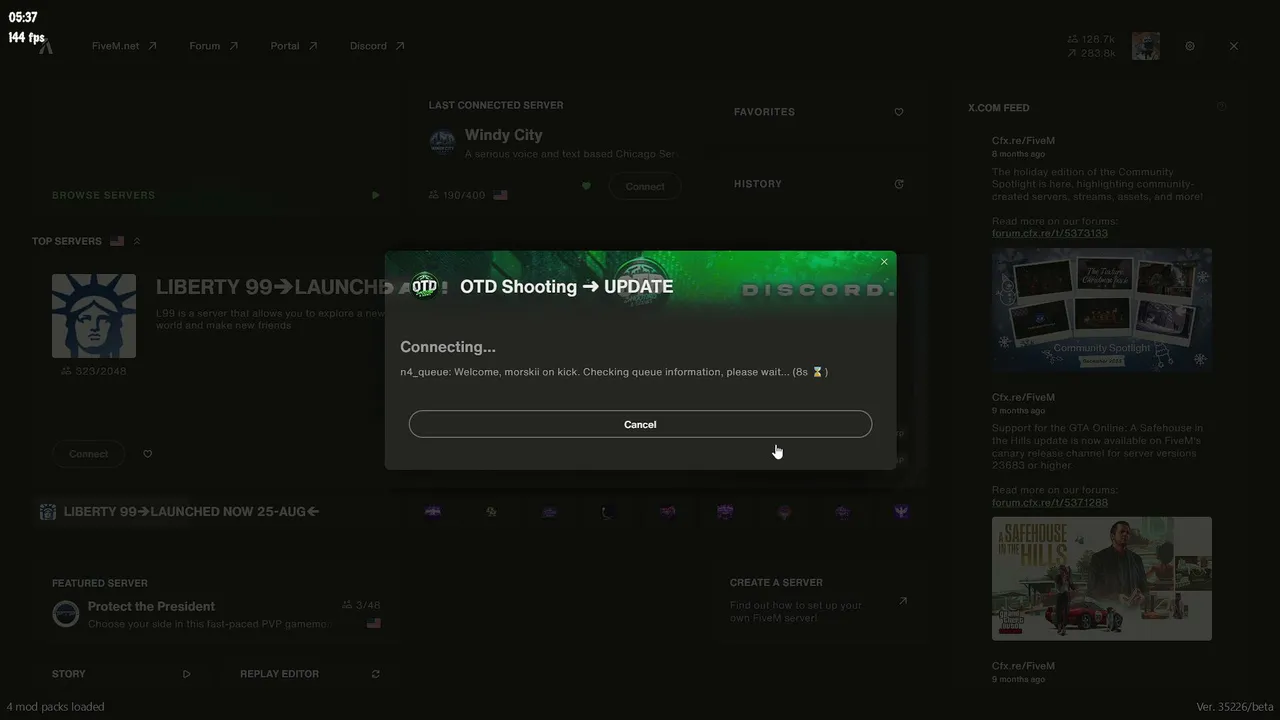Viewport: 1280px width, 720px height.
Task: Click the History section icon
Action: coord(899,184)
